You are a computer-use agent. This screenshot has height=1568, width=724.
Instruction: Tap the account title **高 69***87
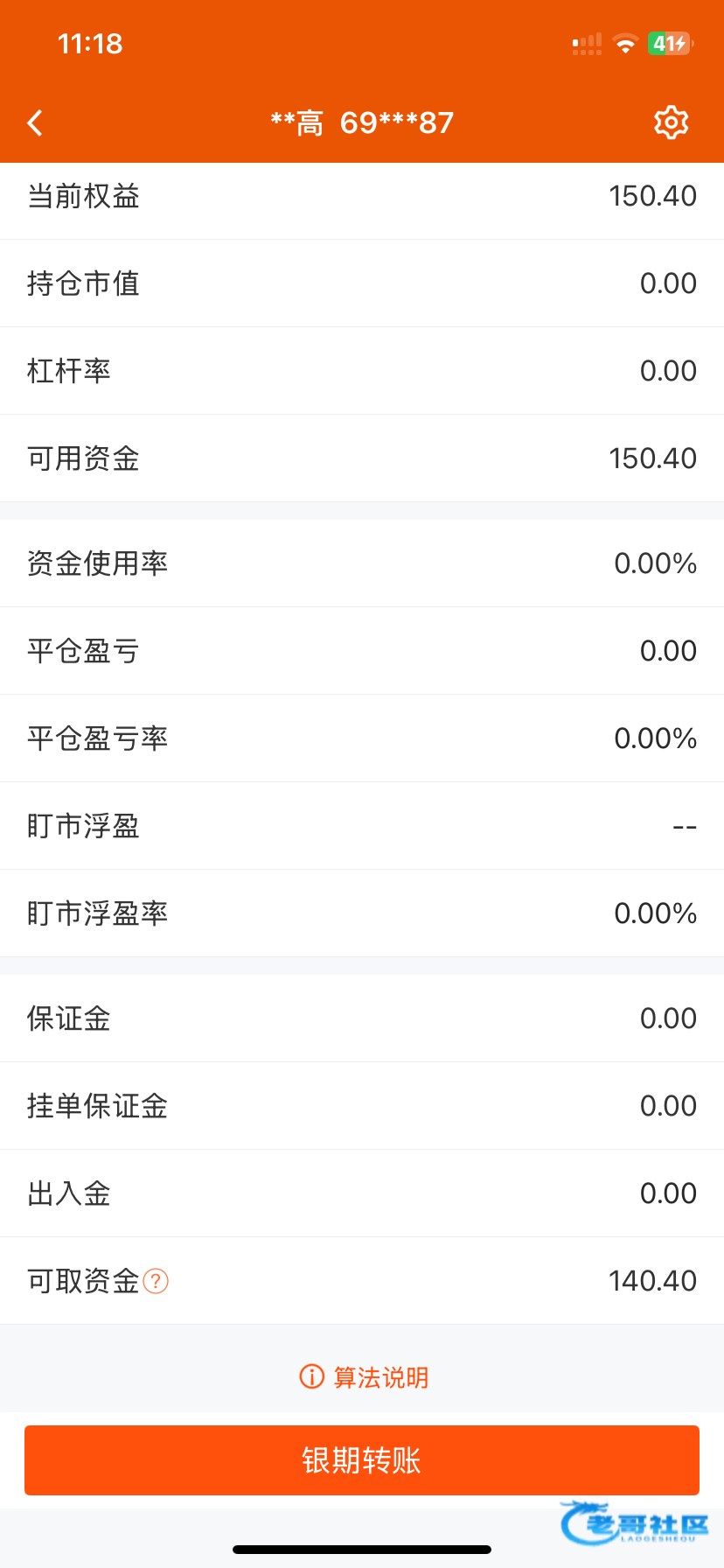pos(362,123)
